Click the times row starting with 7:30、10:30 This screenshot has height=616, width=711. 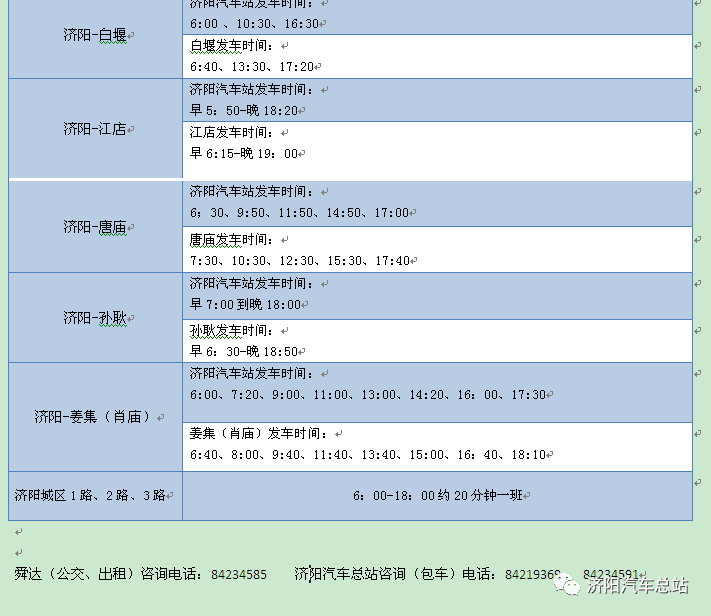tap(300, 261)
